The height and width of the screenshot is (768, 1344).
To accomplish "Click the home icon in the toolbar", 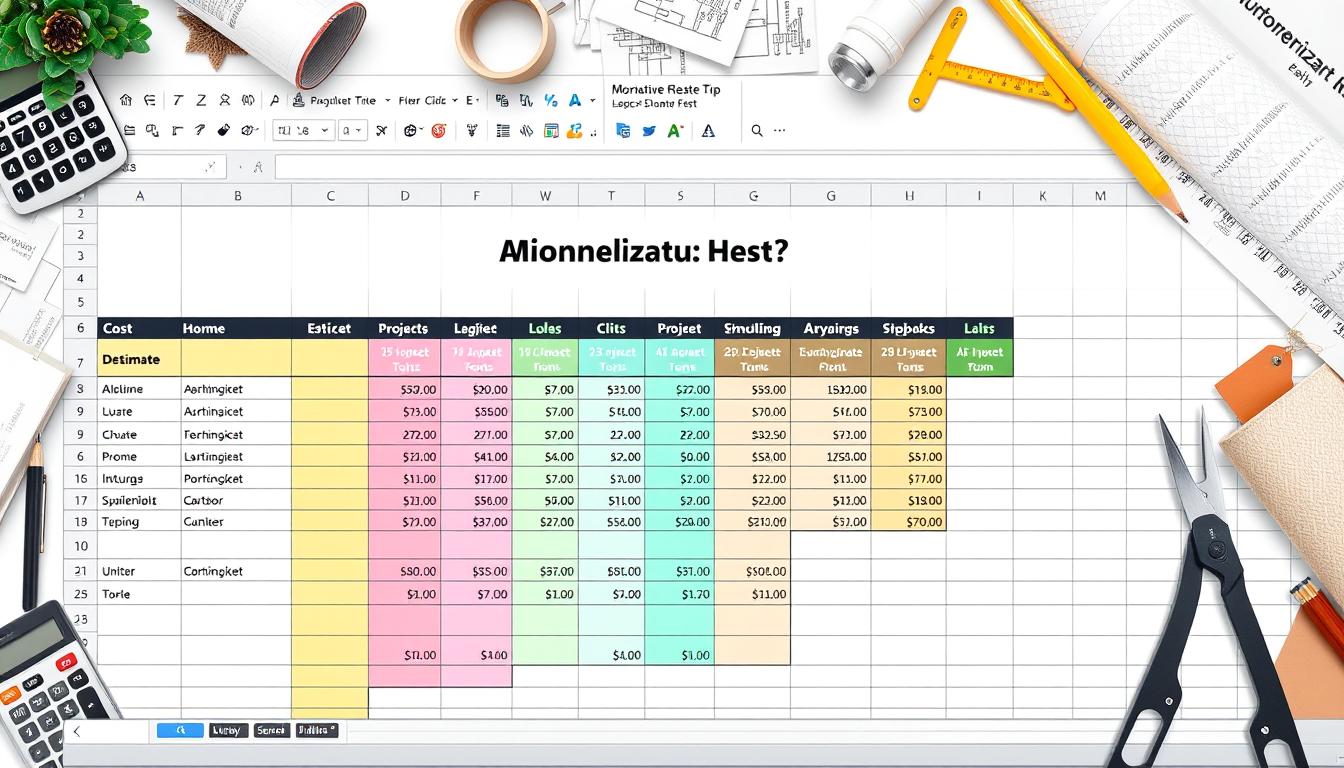I will click(x=125, y=100).
